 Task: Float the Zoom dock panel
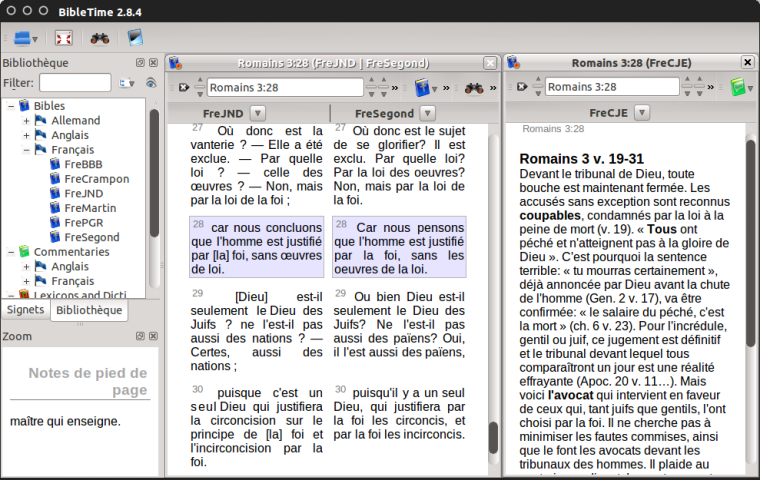[x=140, y=336]
